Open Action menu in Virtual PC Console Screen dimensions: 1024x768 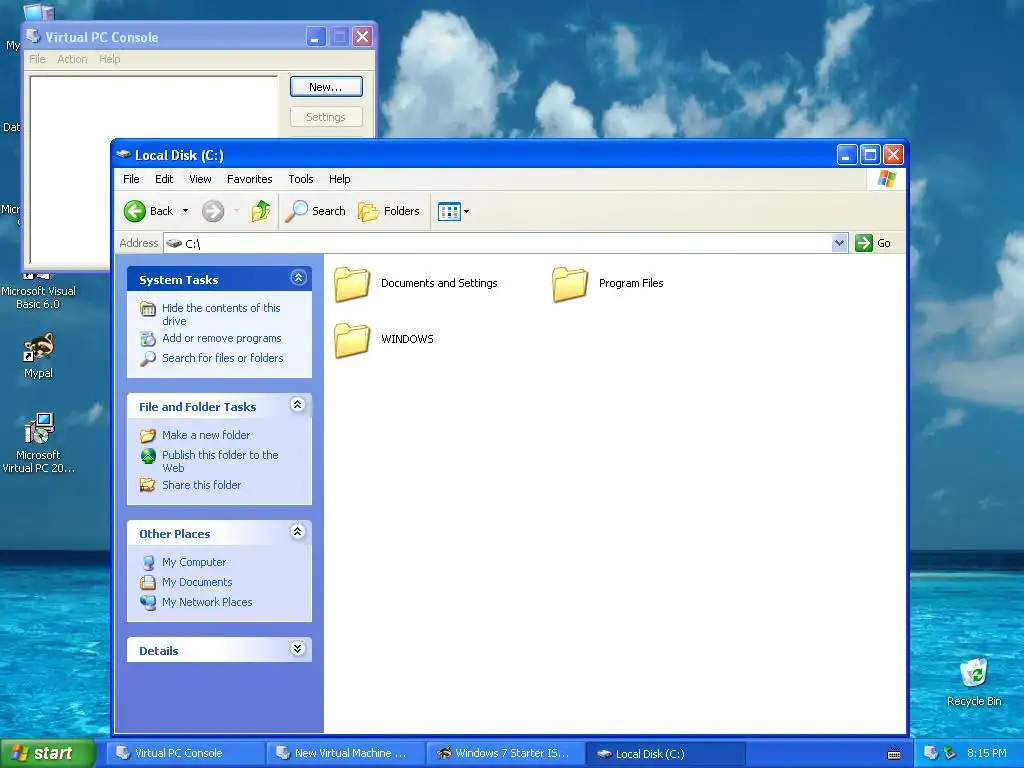point(72,59)
